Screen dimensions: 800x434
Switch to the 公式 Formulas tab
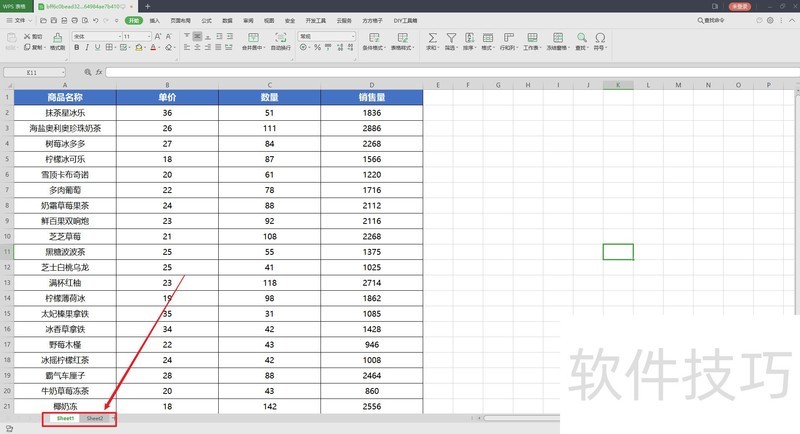pos(207,20)
